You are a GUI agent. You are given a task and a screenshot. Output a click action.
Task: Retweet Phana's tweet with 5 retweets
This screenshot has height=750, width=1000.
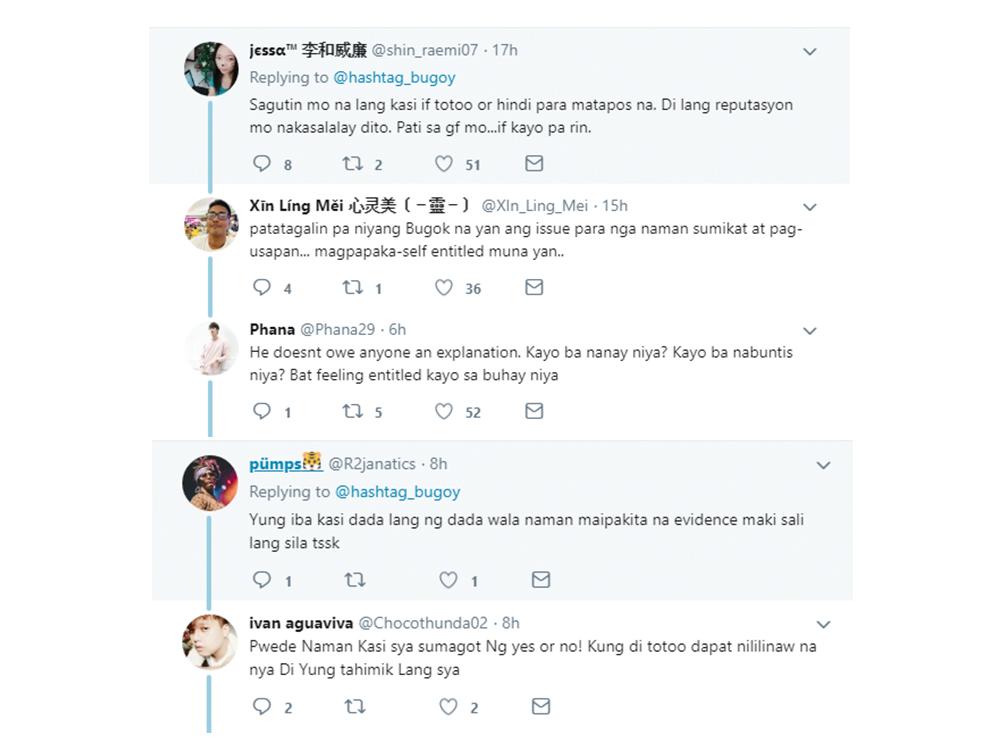click(x=353, y=411)
